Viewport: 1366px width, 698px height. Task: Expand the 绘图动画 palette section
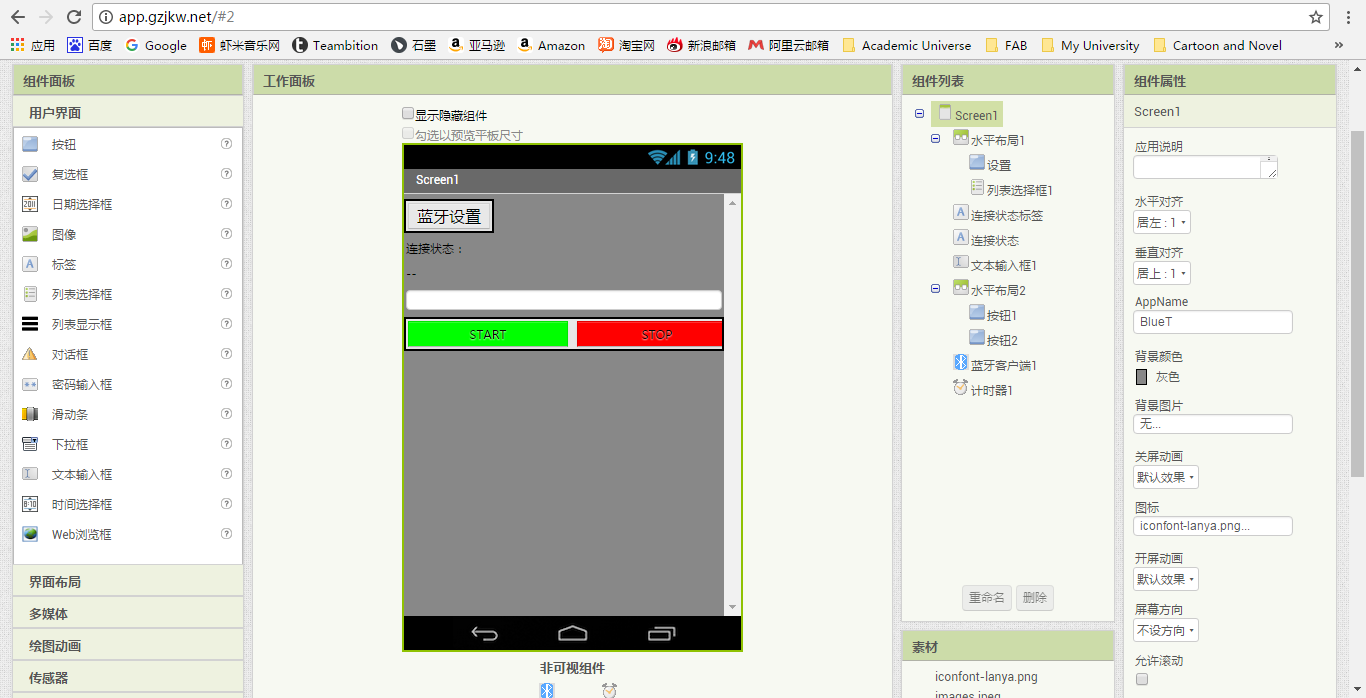128,645
